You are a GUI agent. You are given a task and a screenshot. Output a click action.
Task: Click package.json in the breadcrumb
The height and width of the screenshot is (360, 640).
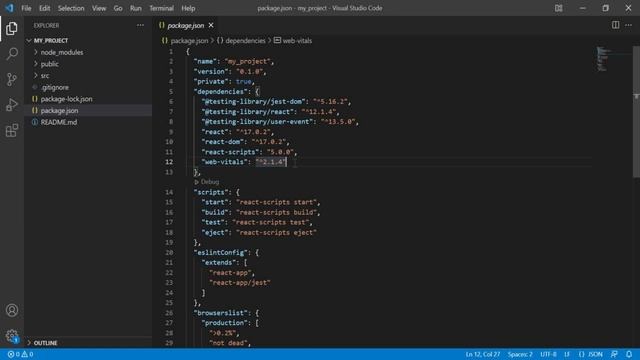point(189,40)
